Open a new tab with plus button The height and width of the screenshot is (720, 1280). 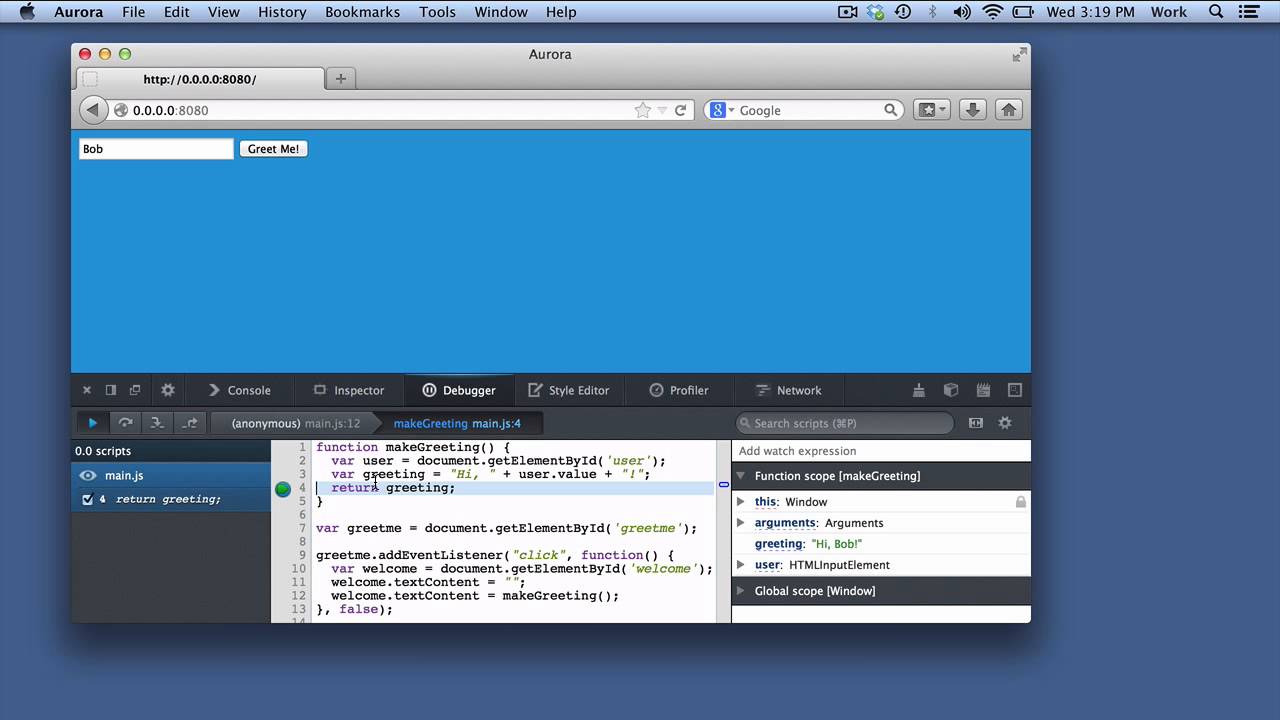340,79
